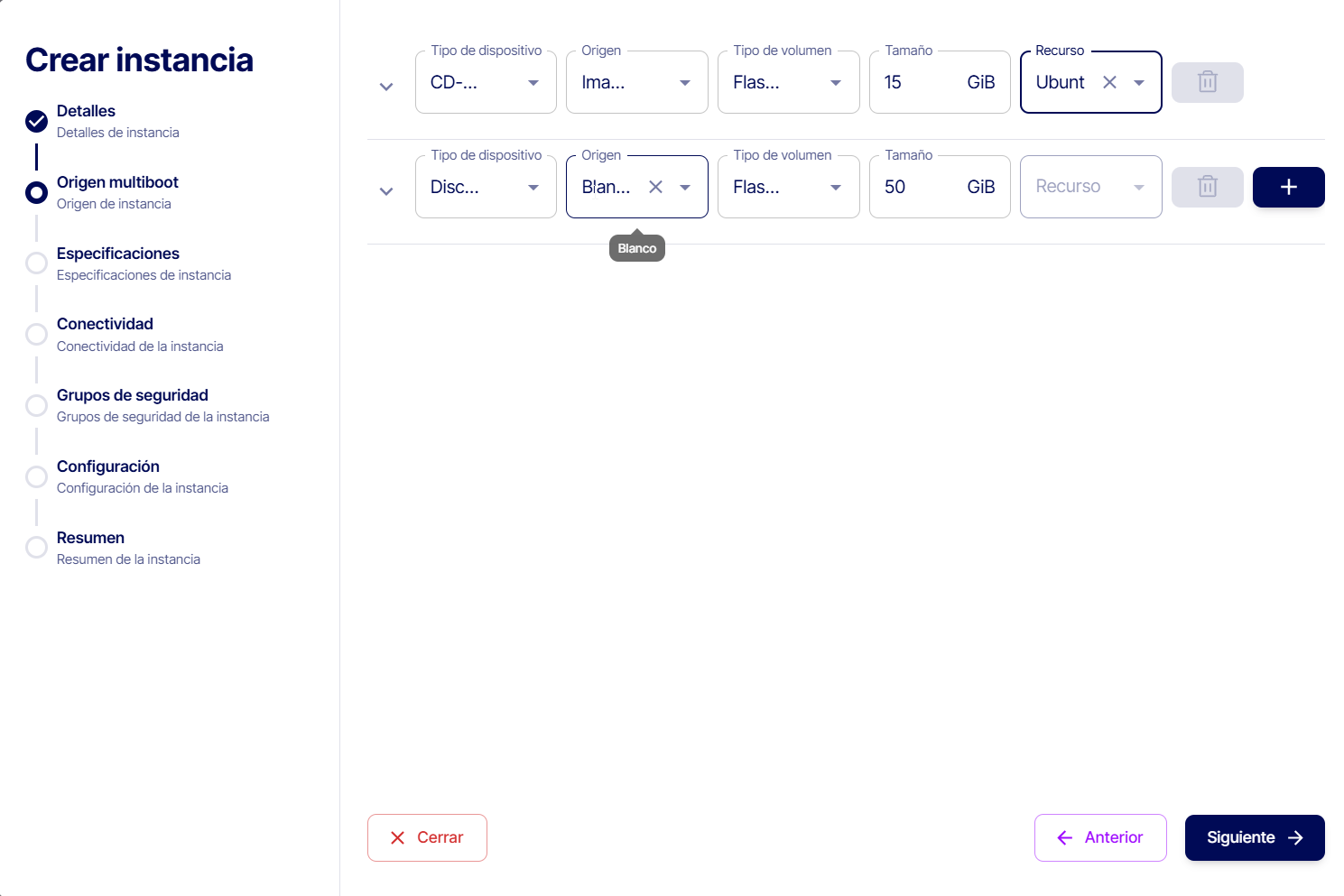Select the Conectividad step circle
This screenshot has height=896, width=1344.
[36, 334]
